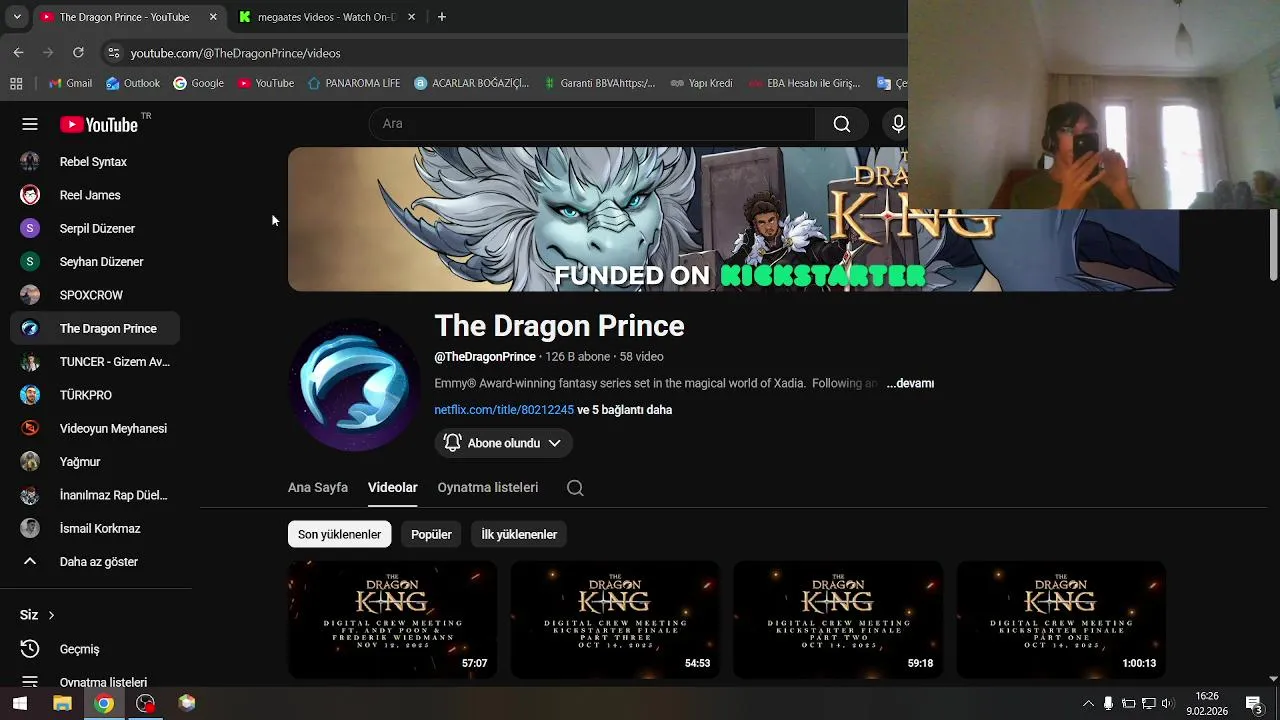Open Outlook bookmark
The width and height of the screenshot is (1280, 720).
[x=132, y=83]
